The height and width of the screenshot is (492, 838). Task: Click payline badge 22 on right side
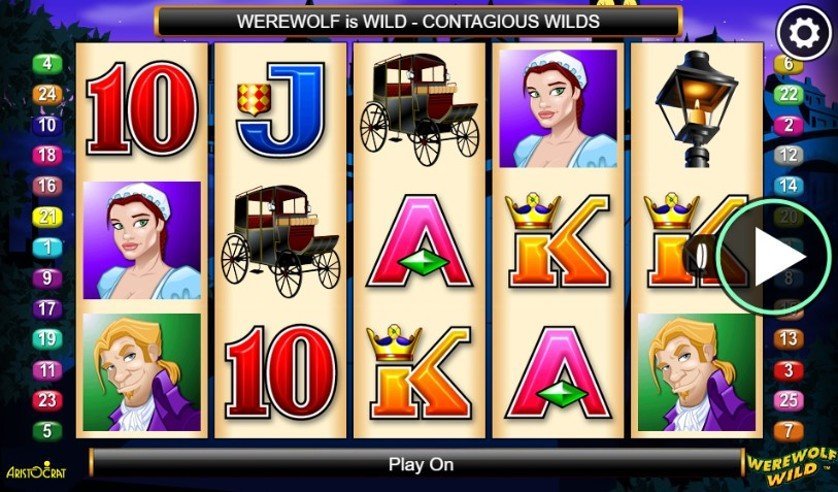point(788,95)
